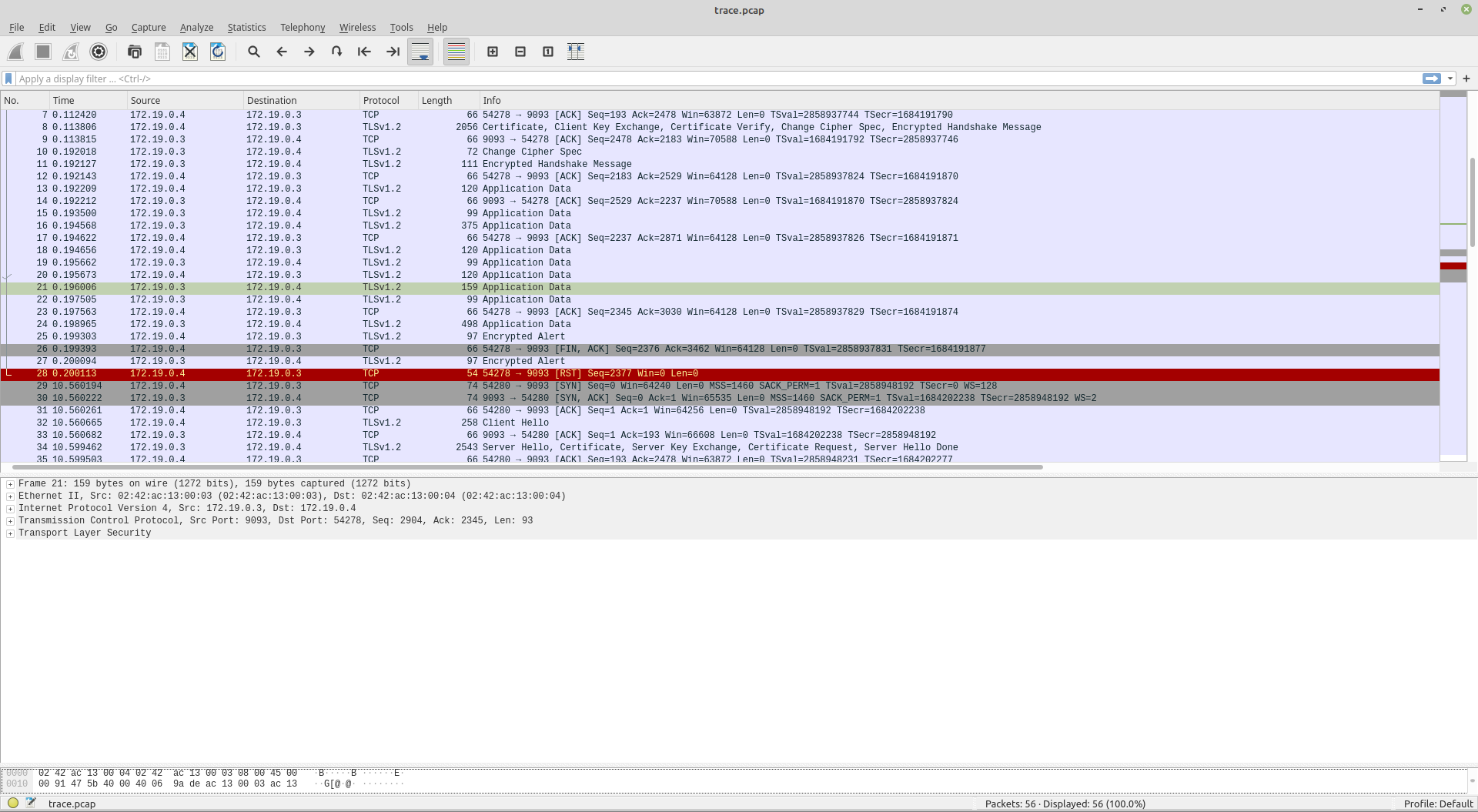
Task: Open the capture options gear icon
Action: tap(99, 52)
